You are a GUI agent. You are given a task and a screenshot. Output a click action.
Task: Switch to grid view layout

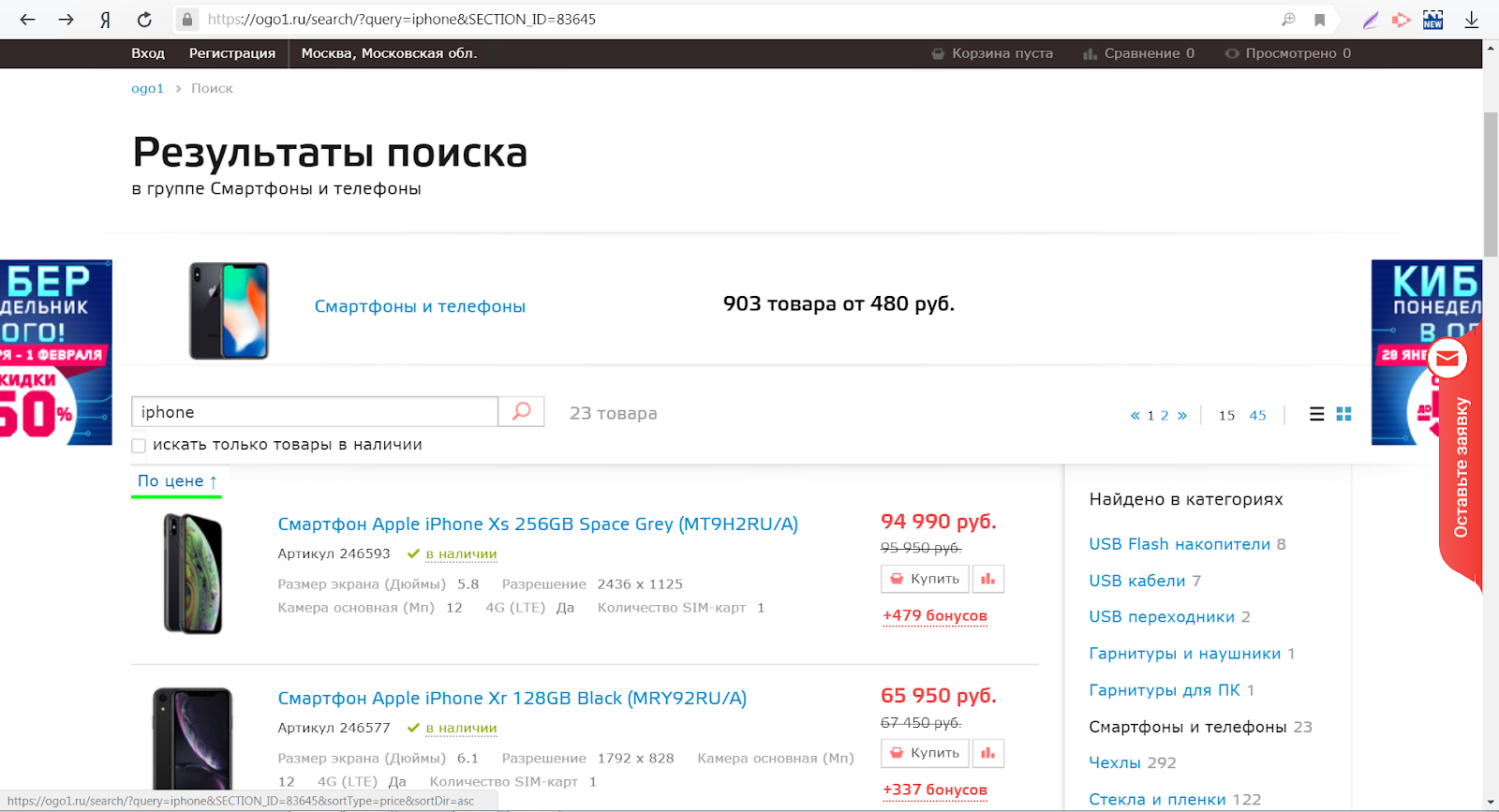pos(1343,414)
